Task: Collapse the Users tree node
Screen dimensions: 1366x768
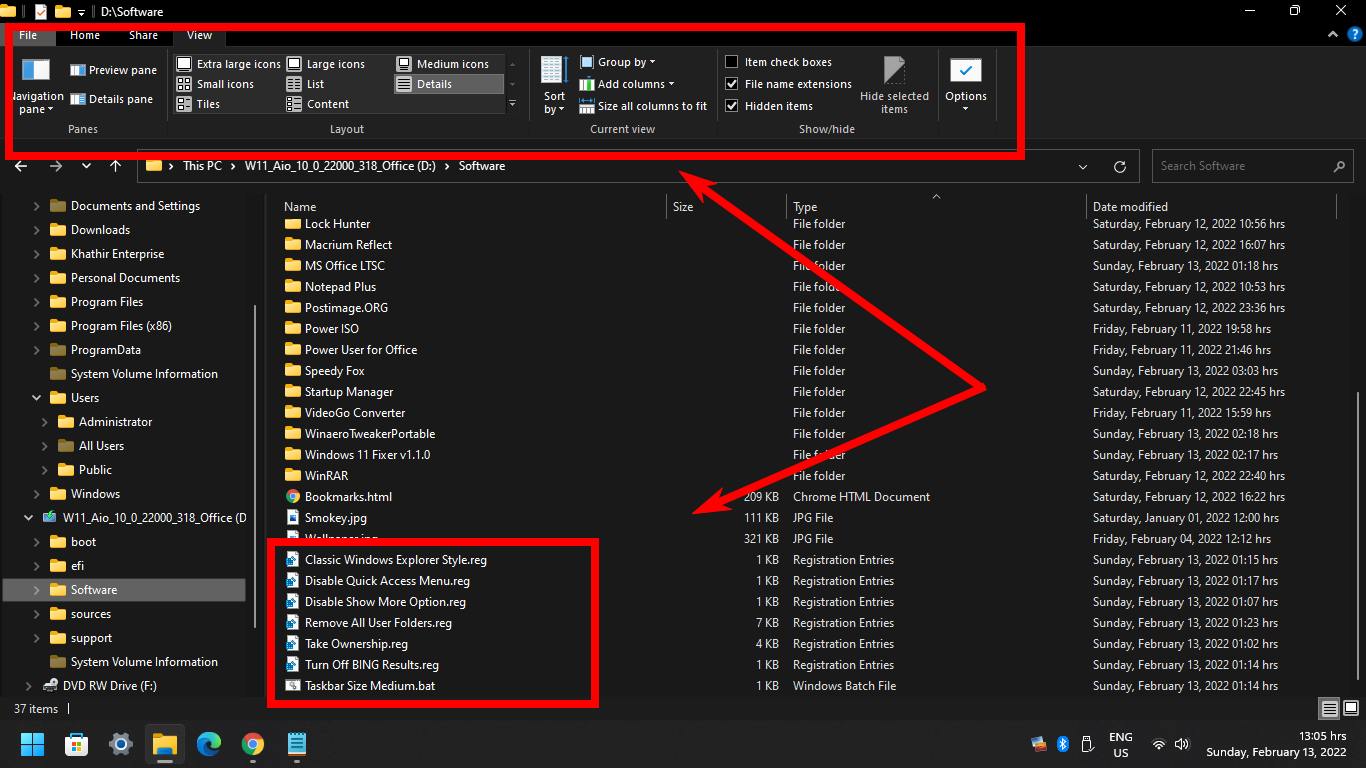Action: click(37, 398)
